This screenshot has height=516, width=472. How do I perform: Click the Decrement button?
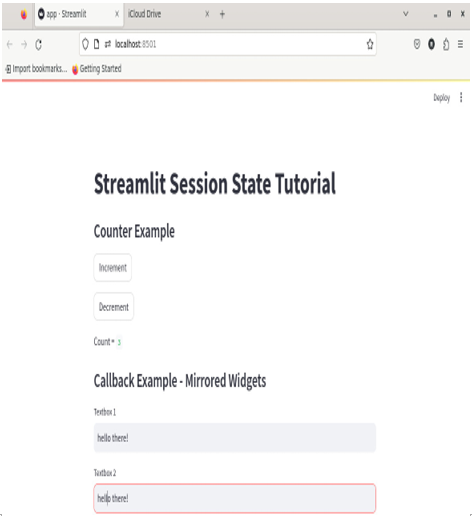coord(114,307)
